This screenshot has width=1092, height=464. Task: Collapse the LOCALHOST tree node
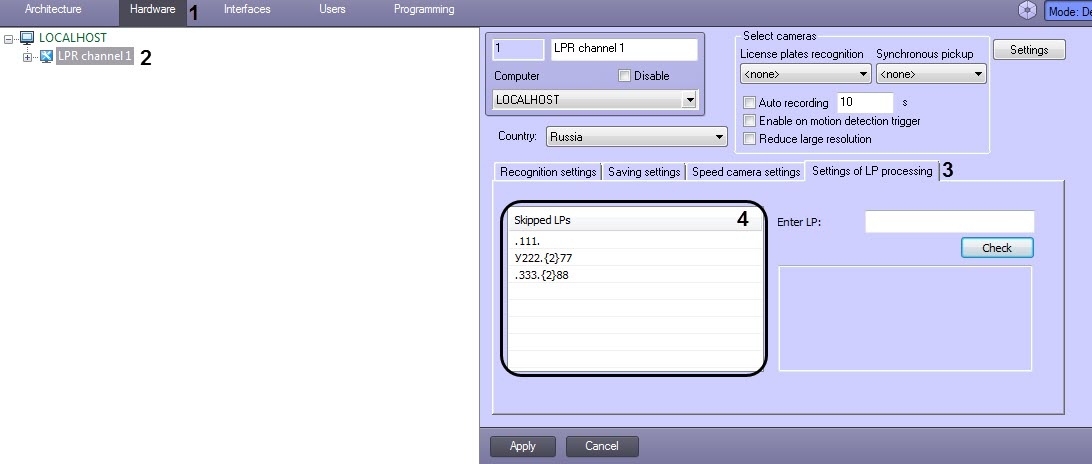(8, 39)
